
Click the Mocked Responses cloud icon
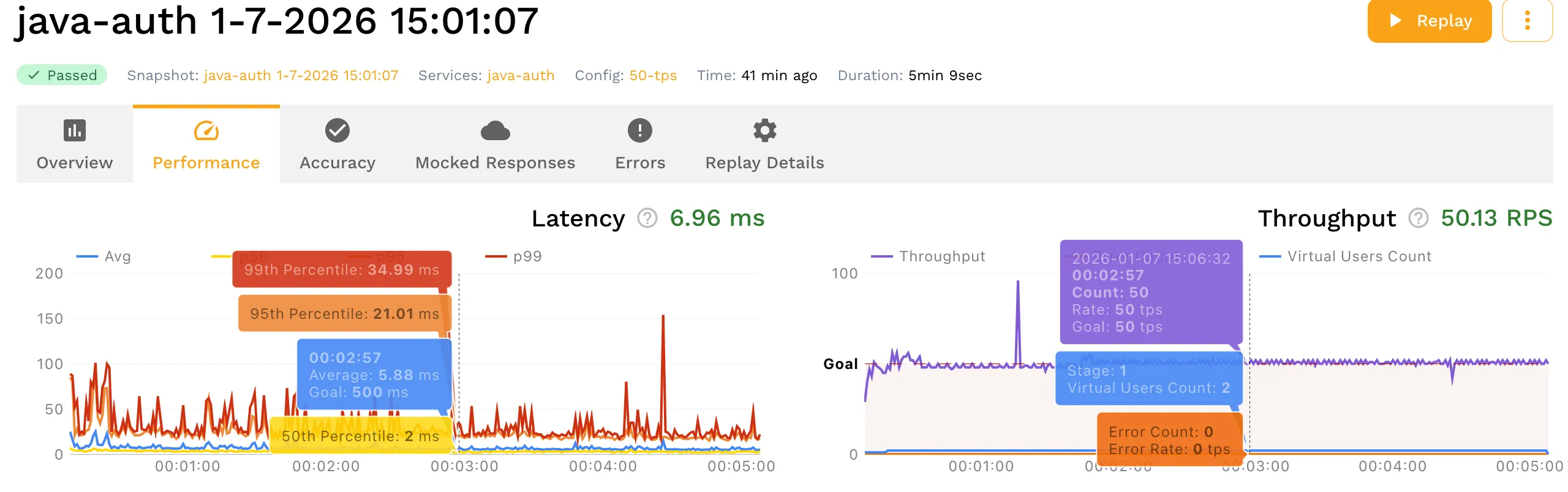495,129
